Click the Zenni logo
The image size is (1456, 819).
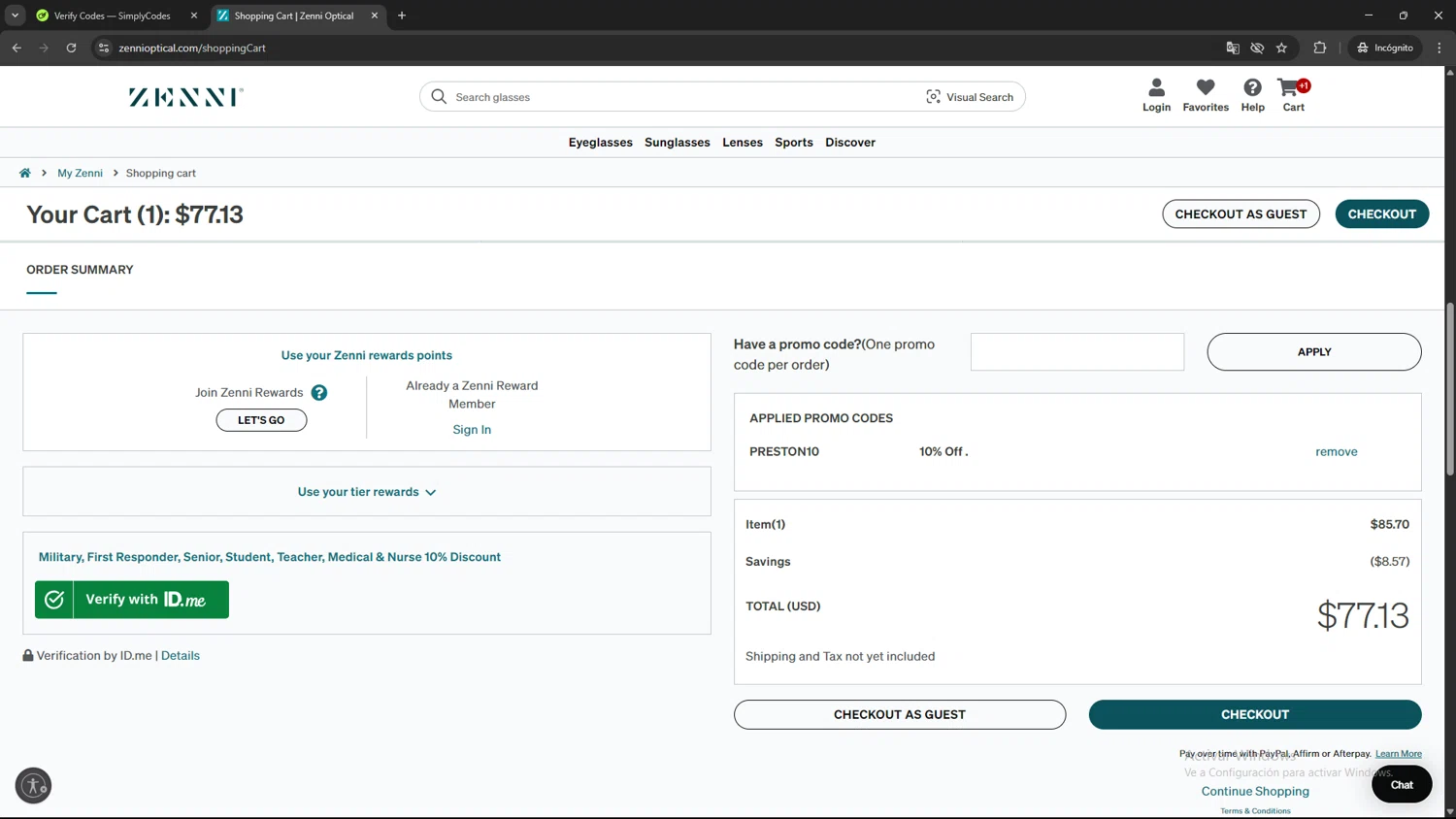tap(186, 97)
